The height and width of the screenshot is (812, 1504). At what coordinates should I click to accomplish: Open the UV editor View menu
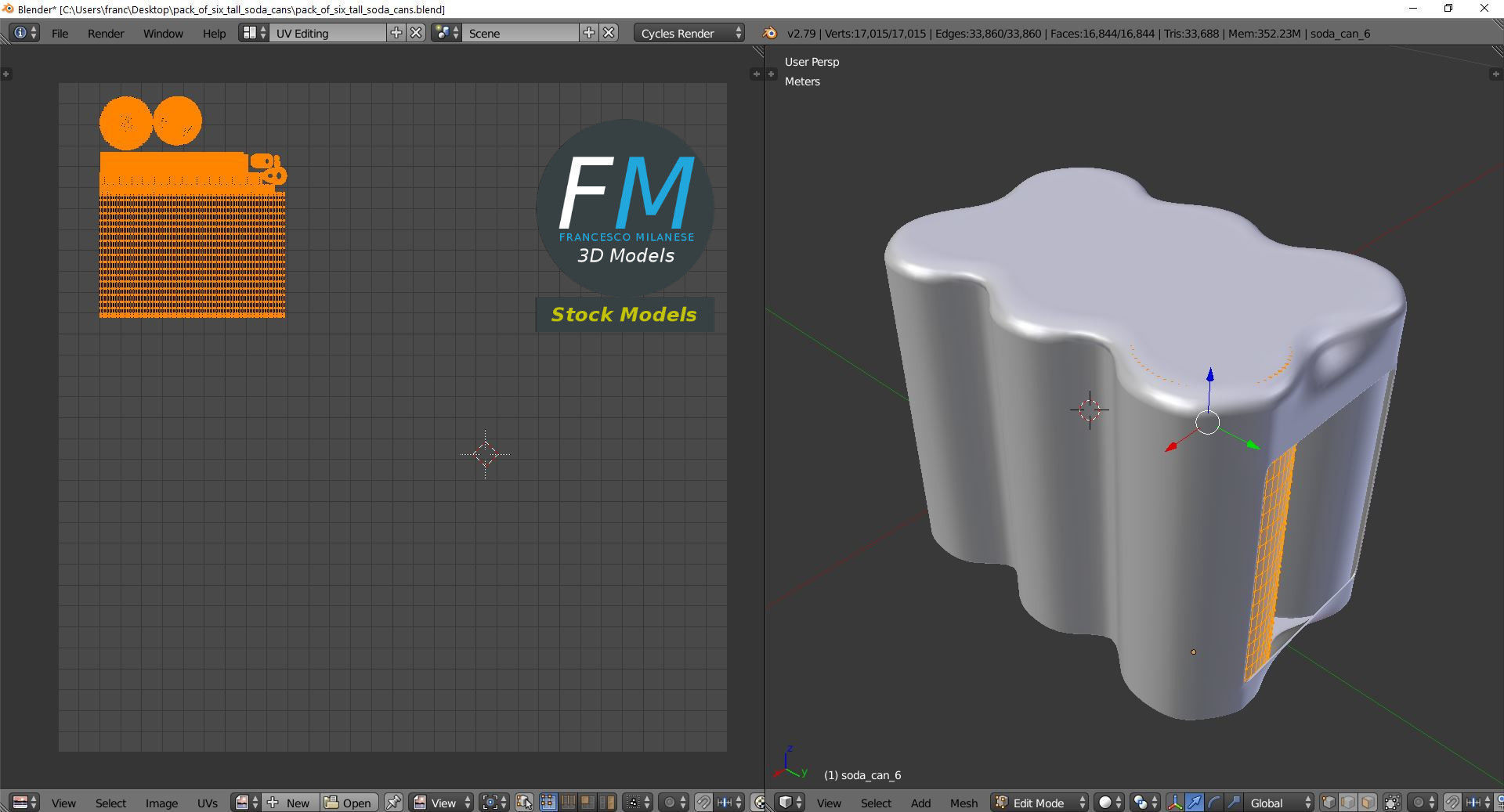(63, 803)
